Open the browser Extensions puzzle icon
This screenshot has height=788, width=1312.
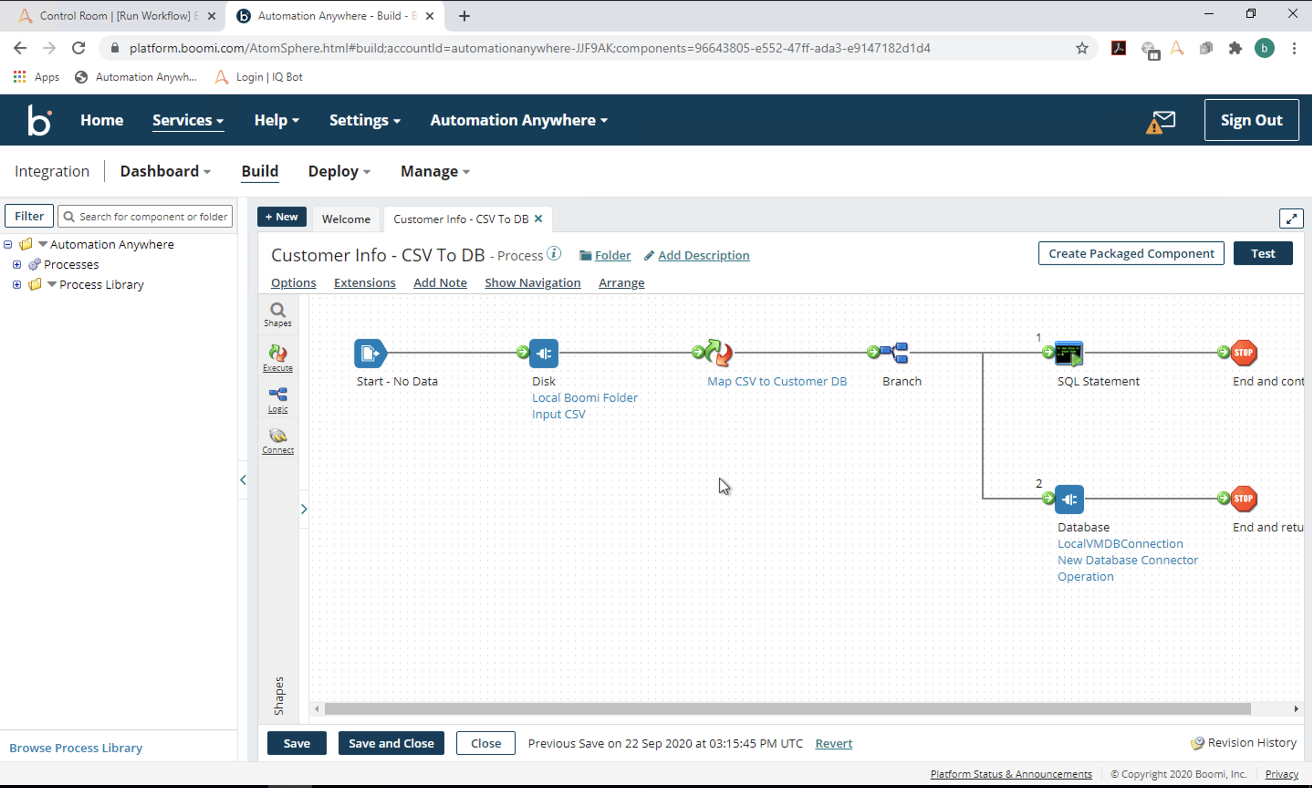coord(1235,48)
